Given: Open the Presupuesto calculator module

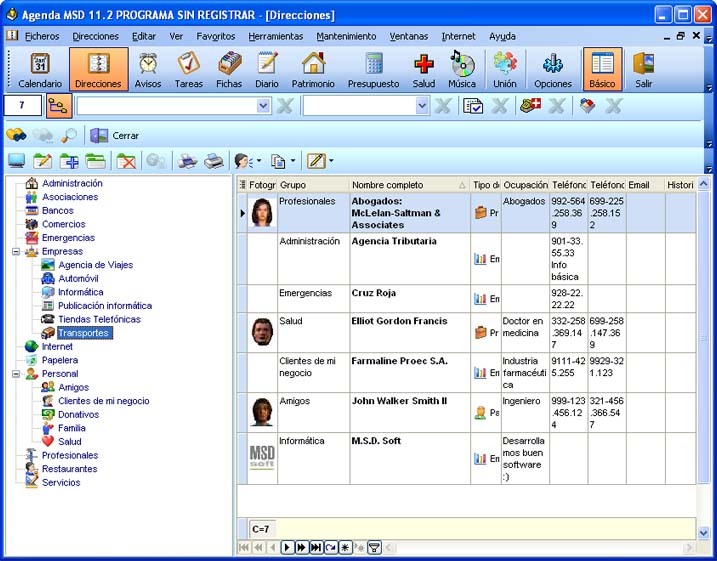Looking at the screenshot, I should [374, 69].
